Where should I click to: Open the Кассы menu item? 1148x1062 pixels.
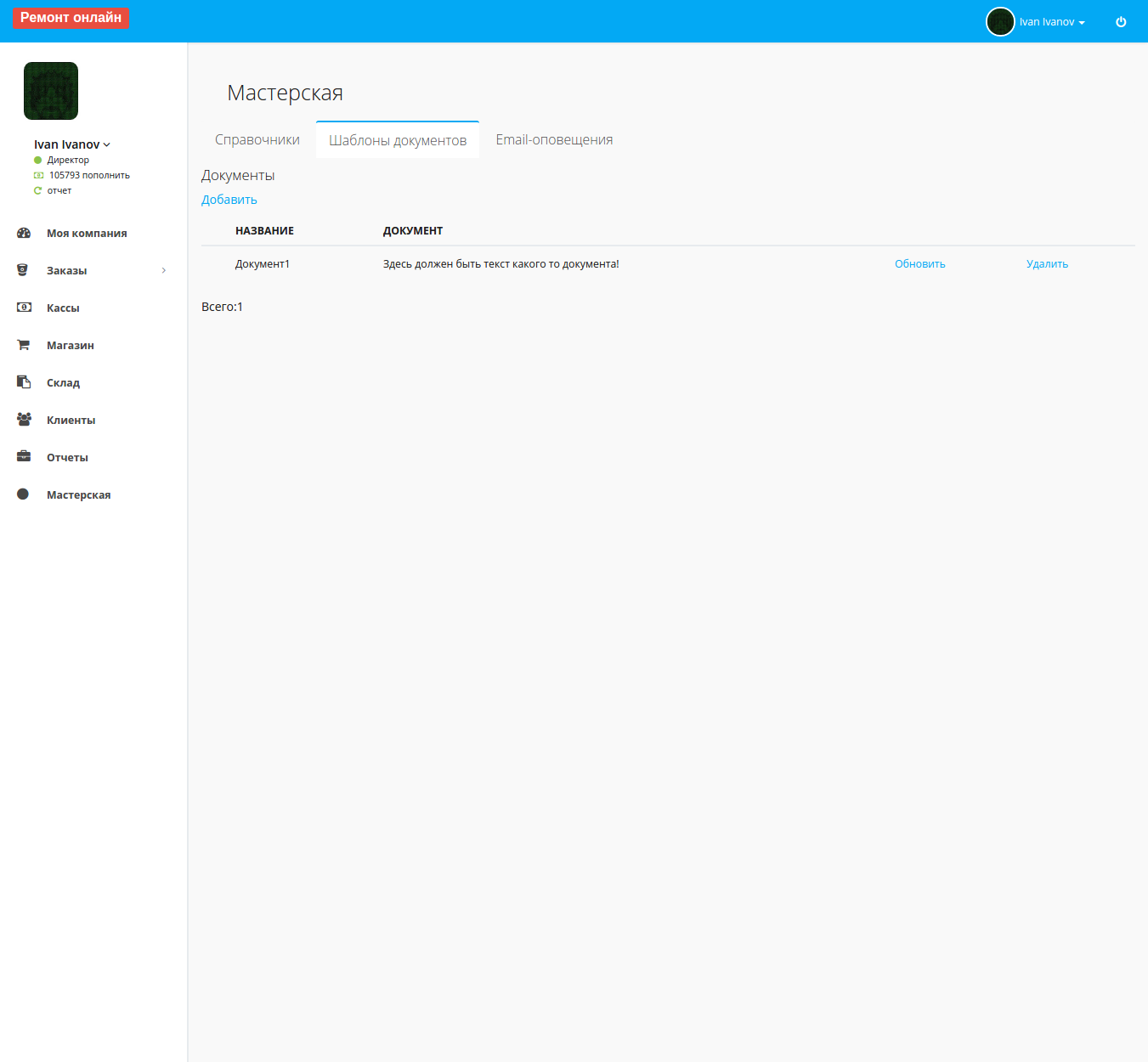[63, 308]
